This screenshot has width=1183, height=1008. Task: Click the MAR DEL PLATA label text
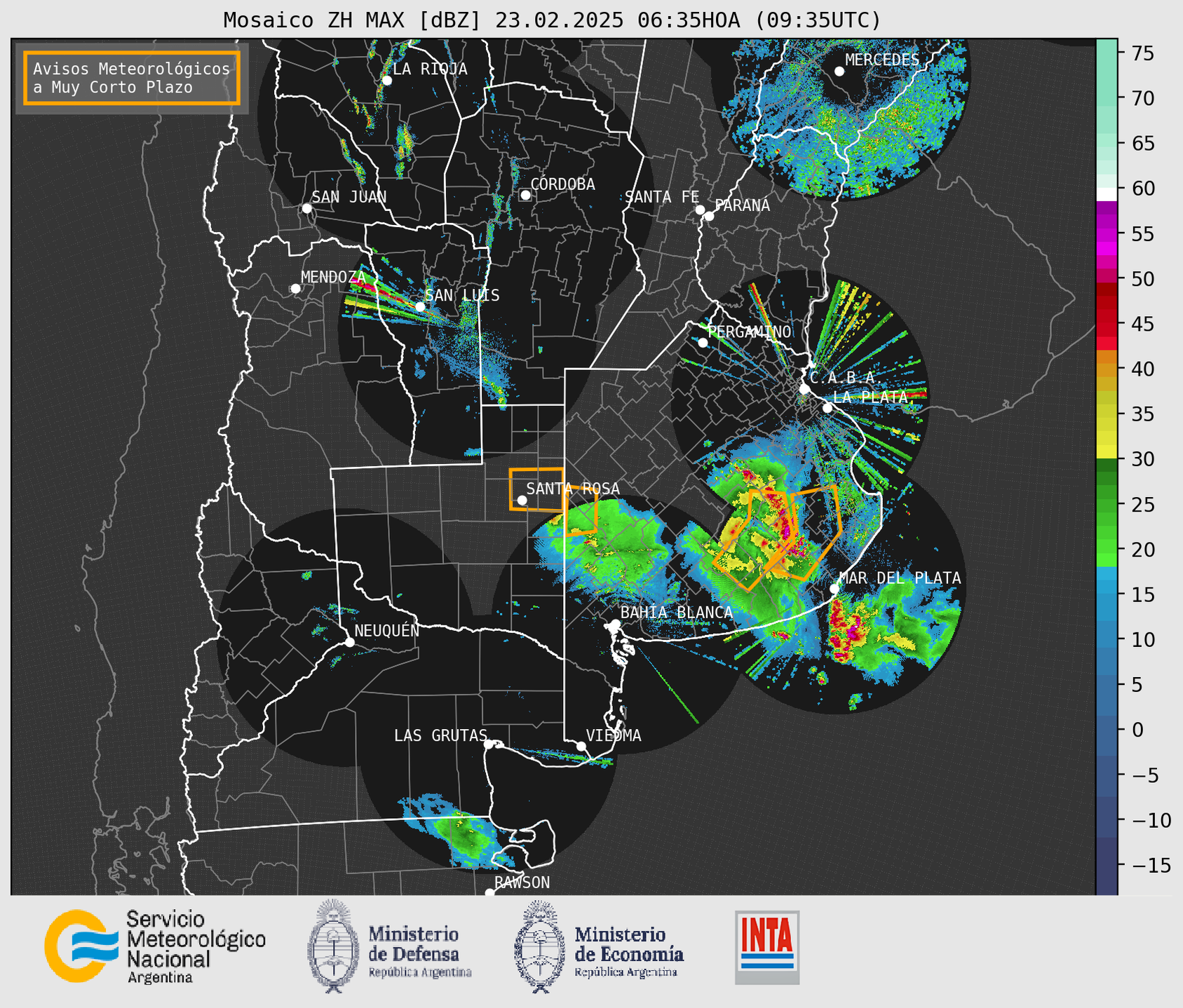point(900,578)
